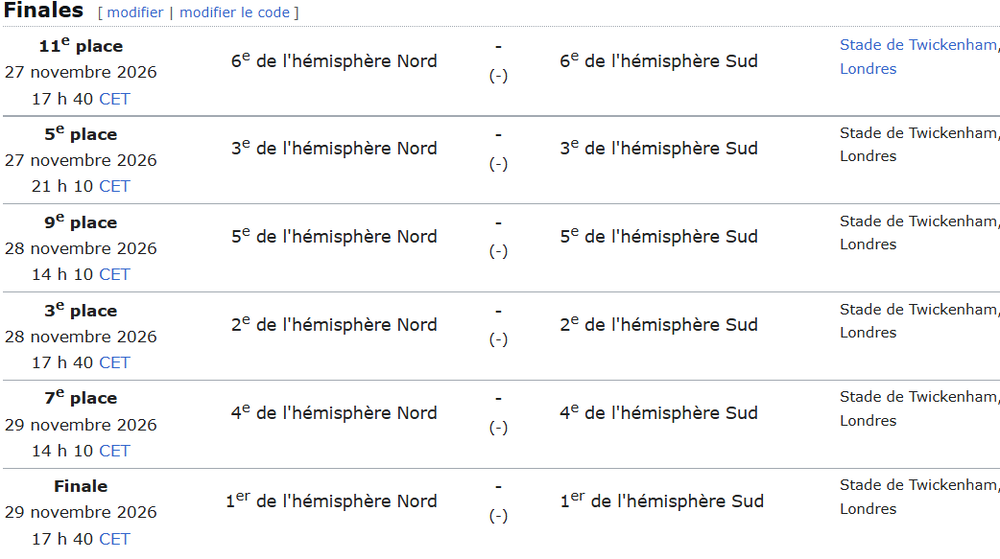
Task: Click CET link beside 17 h 40 for 11e place
Action: coord(115,99)
